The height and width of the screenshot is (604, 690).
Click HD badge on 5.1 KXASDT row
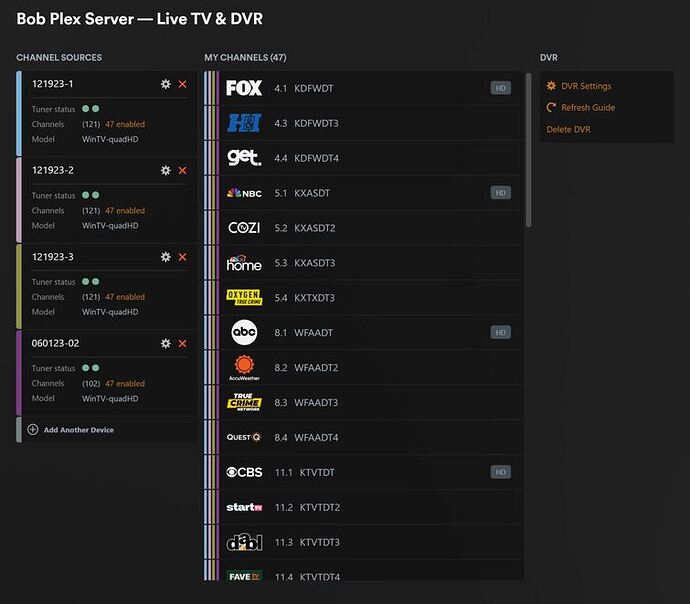tap(501, 193)
